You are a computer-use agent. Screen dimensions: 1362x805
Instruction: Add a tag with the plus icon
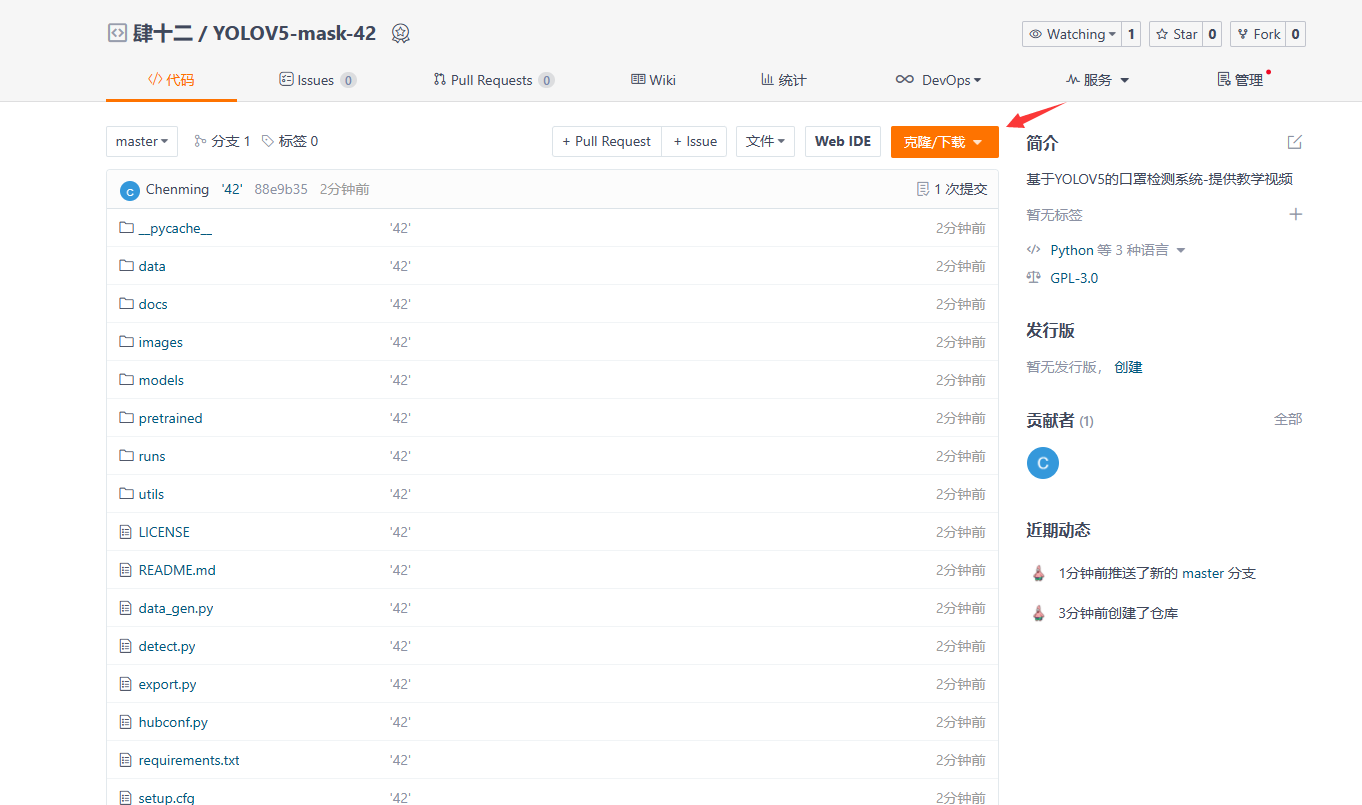pos(1296,214)
